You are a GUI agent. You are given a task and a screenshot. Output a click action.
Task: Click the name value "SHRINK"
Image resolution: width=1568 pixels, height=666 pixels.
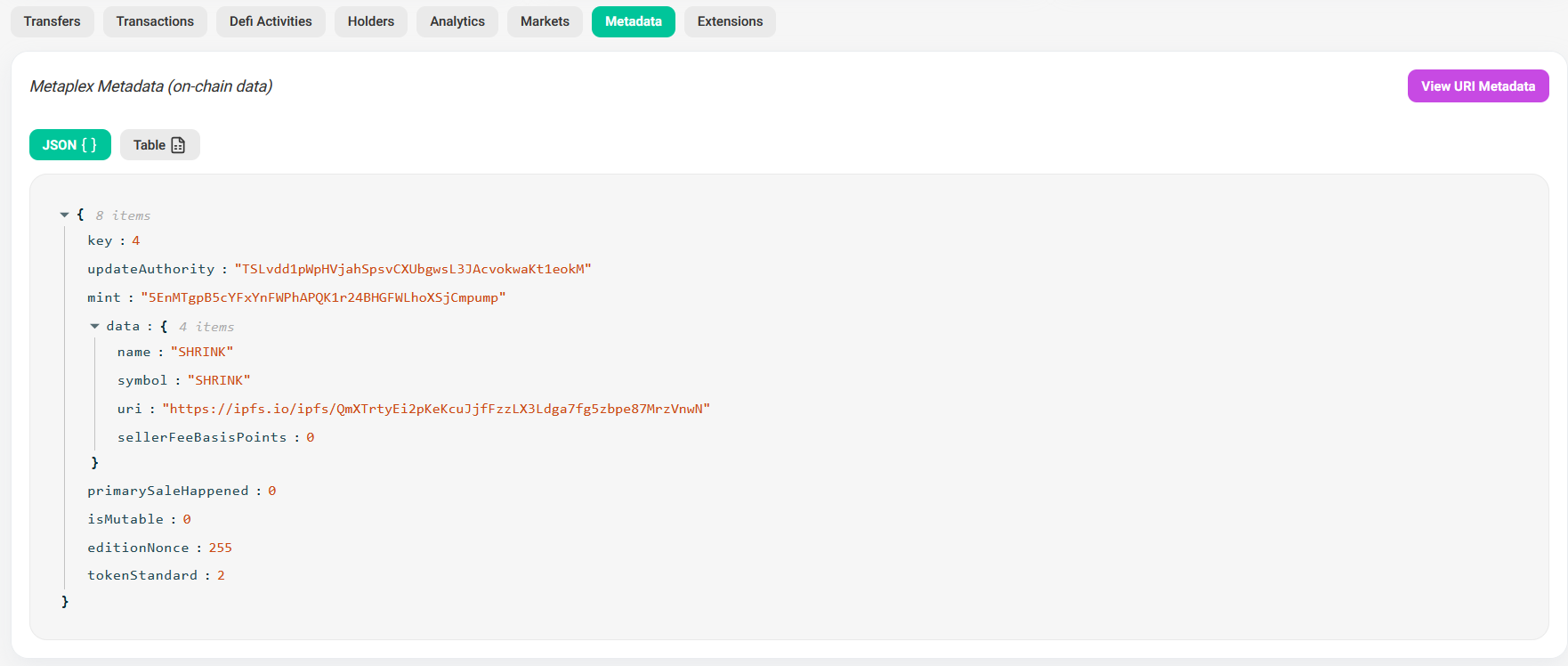click(x=202, y=352)
